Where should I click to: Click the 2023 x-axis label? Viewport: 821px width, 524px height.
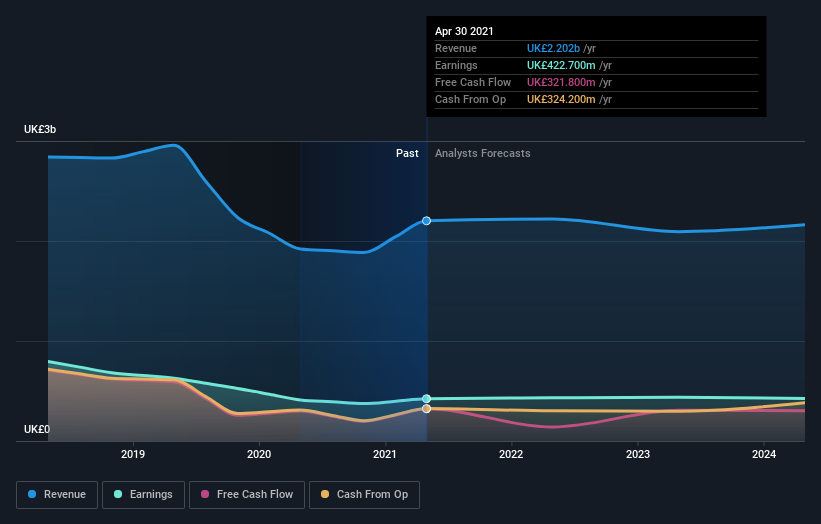coord(638,454)
